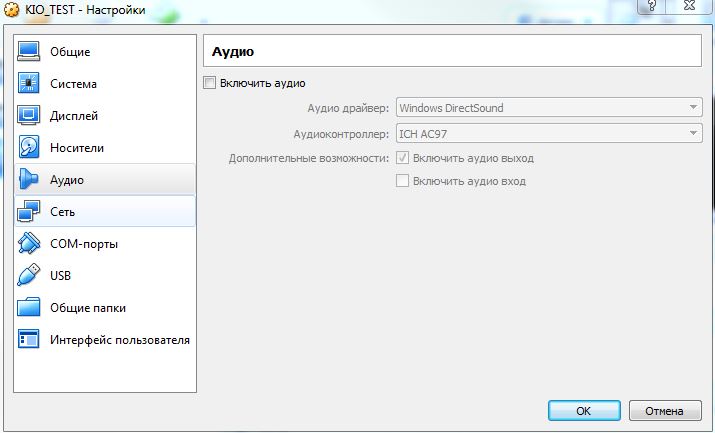Open COM-порты via its connector icon
This screenshot has width=715, height=433.
tap(29, 244)
